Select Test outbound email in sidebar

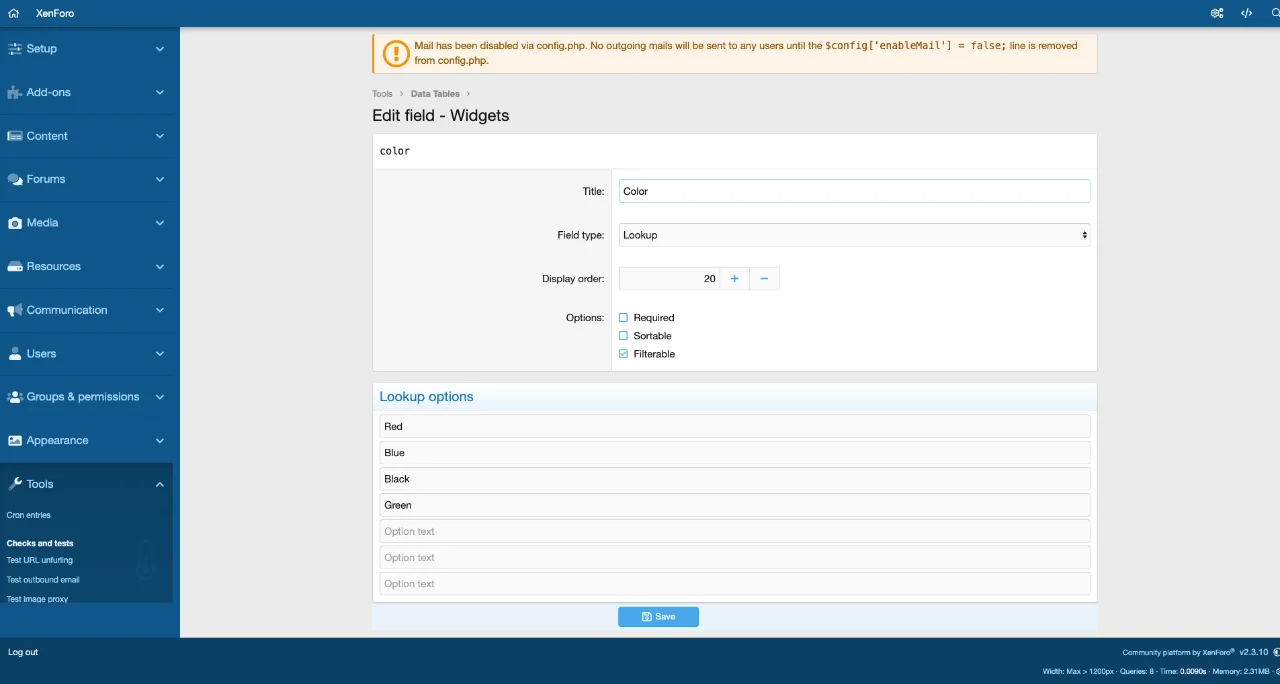tap(43, 580)
